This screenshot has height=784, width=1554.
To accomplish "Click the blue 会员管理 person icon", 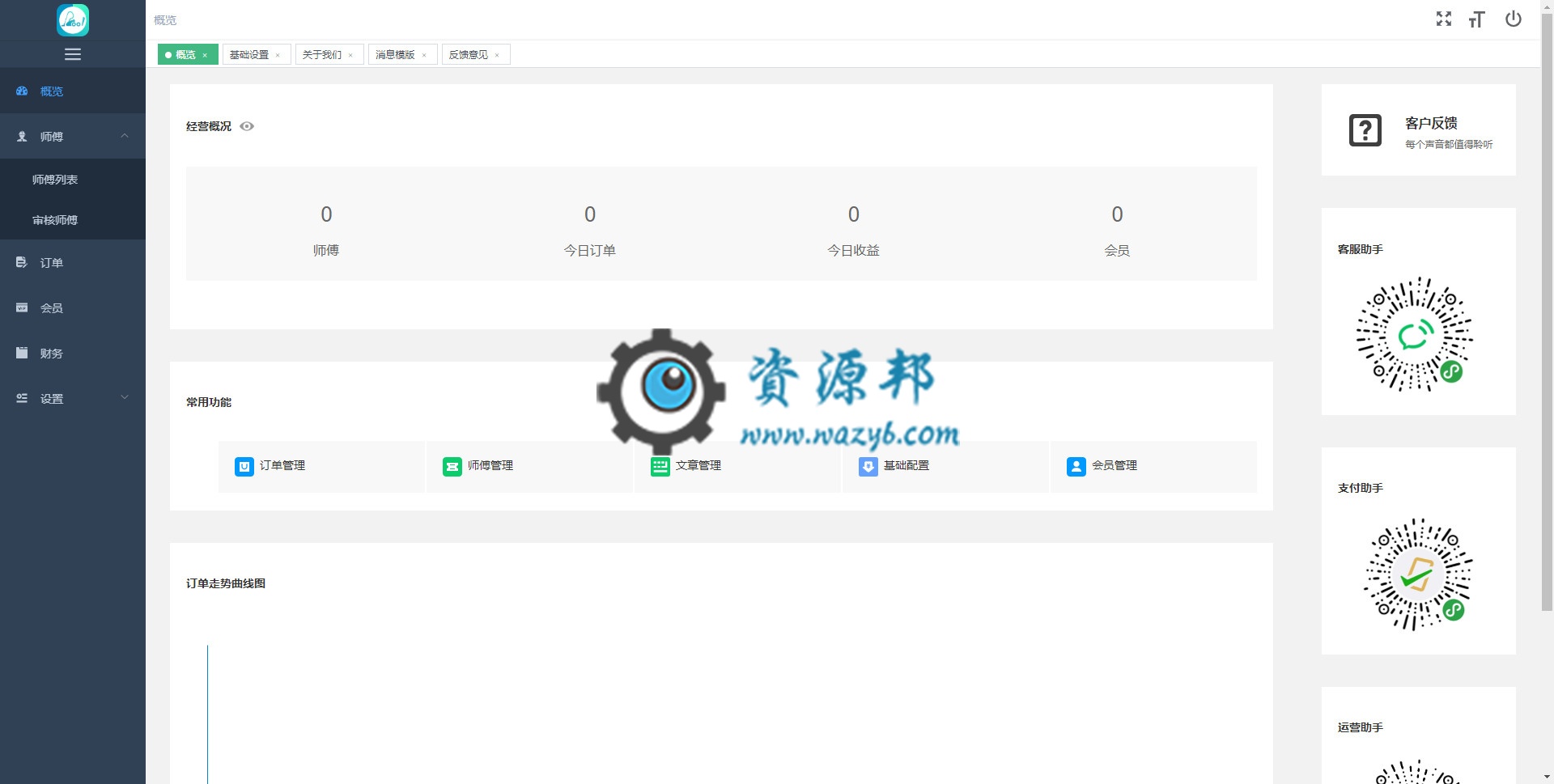I will [1076, 466].
